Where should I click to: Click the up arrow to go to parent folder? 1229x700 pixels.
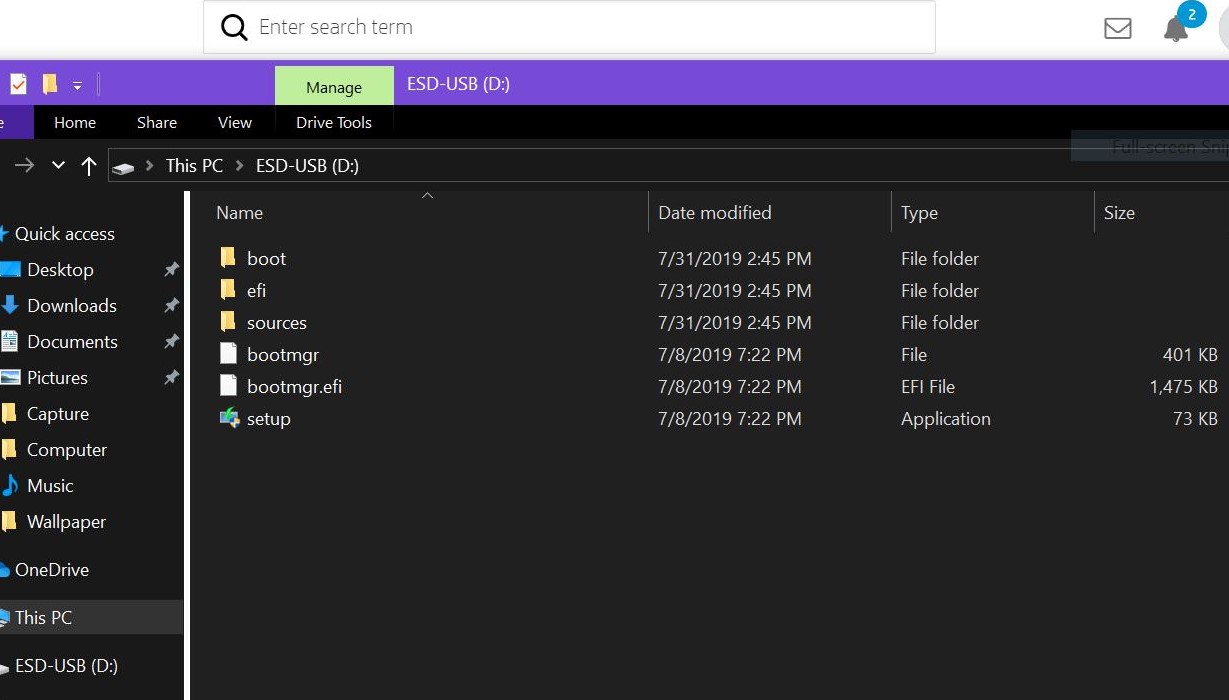pos(88,165)
